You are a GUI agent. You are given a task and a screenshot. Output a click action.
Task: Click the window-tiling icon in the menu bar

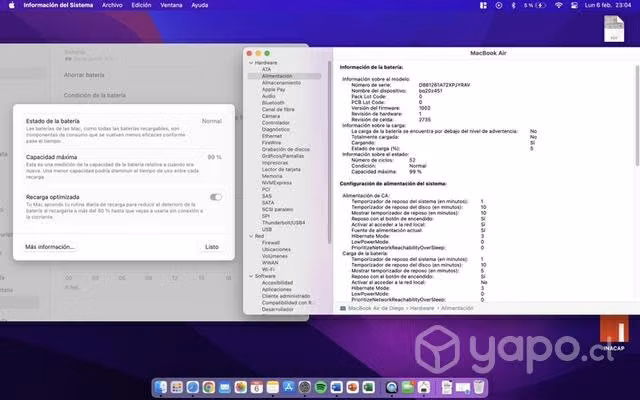pos(483,5)
